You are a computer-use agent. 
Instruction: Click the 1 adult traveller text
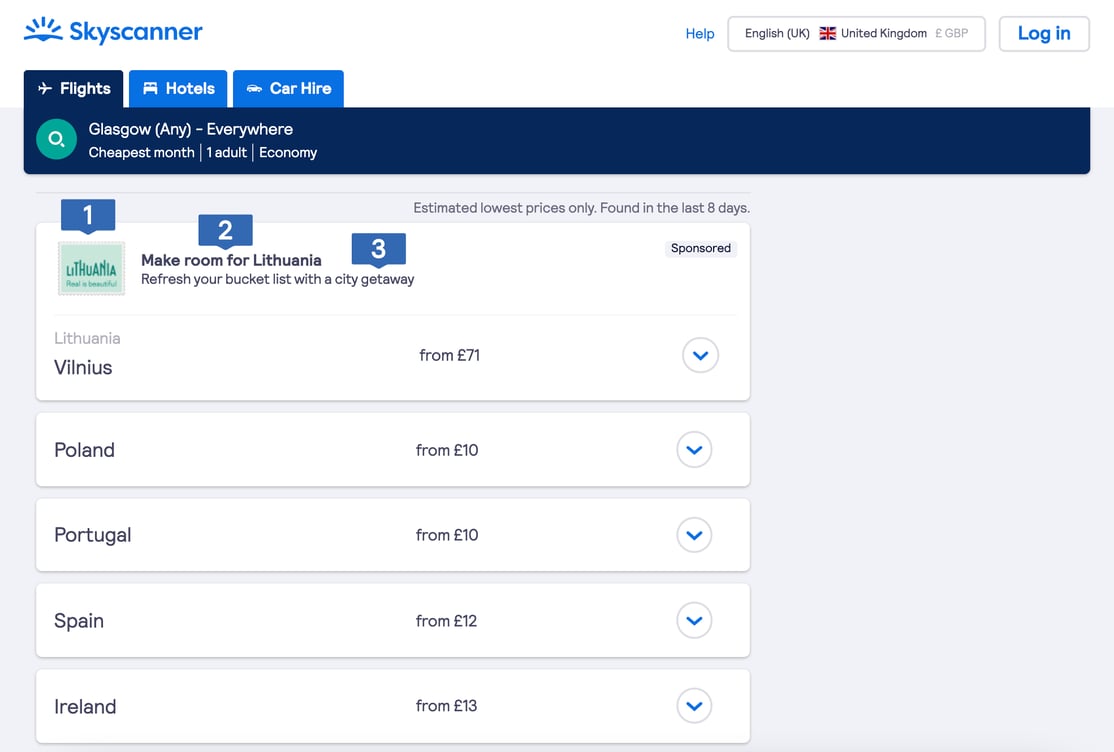click(x=227, y=153)
